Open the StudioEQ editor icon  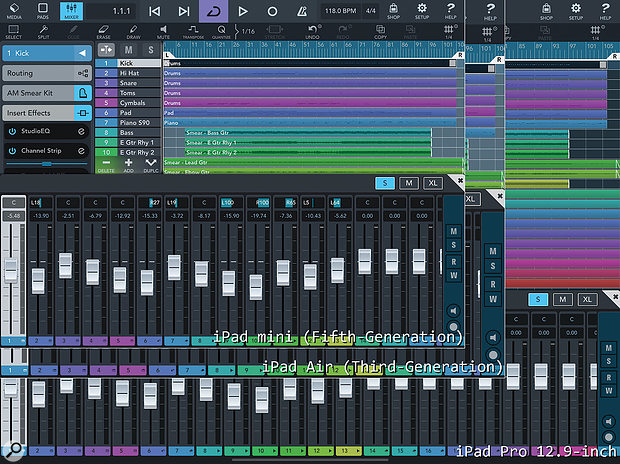pyautogui.click(x=81, y=131)
